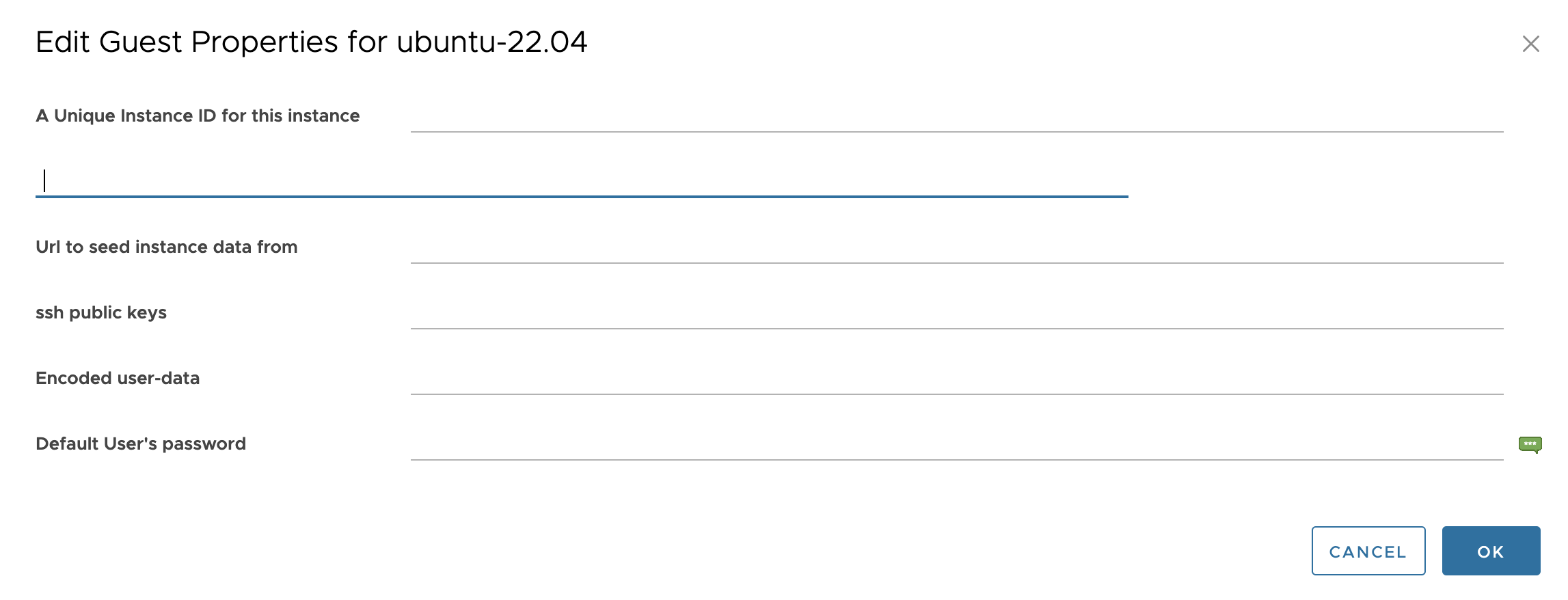
Task: Click the blinking text caret
Action: coord(44,181)
